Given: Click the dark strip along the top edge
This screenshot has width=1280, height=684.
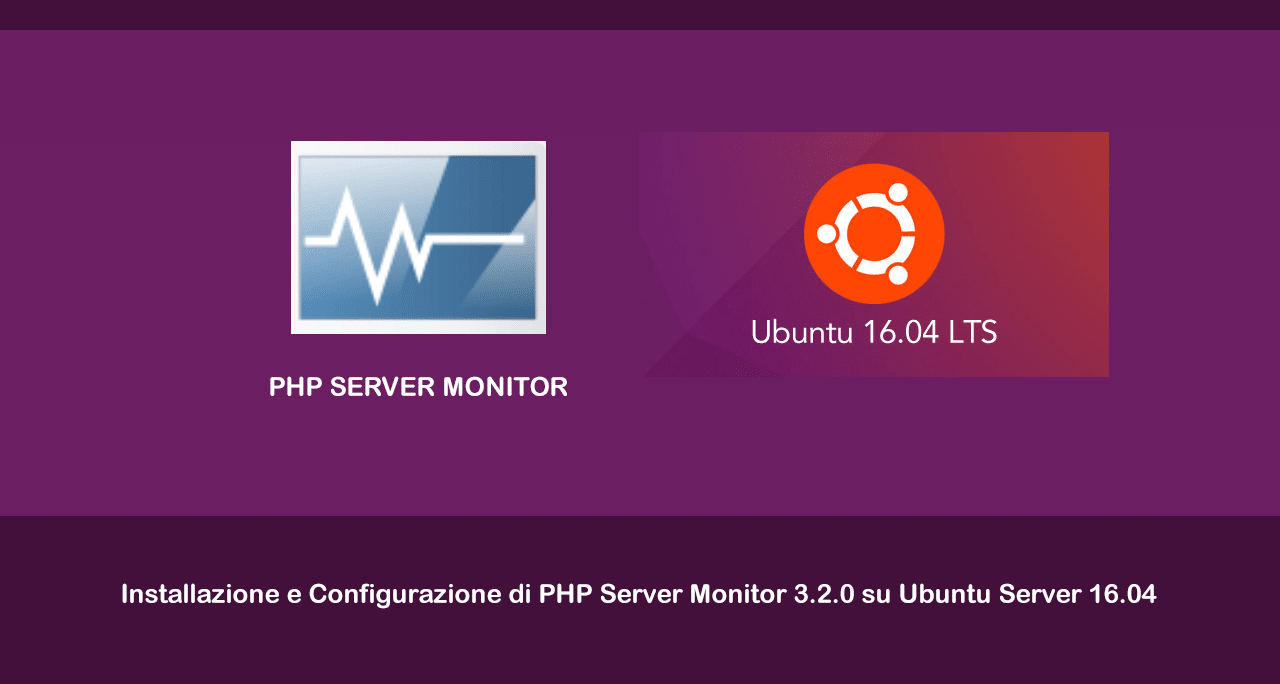Looking at the screenshot, I should [x=640, y=14].
